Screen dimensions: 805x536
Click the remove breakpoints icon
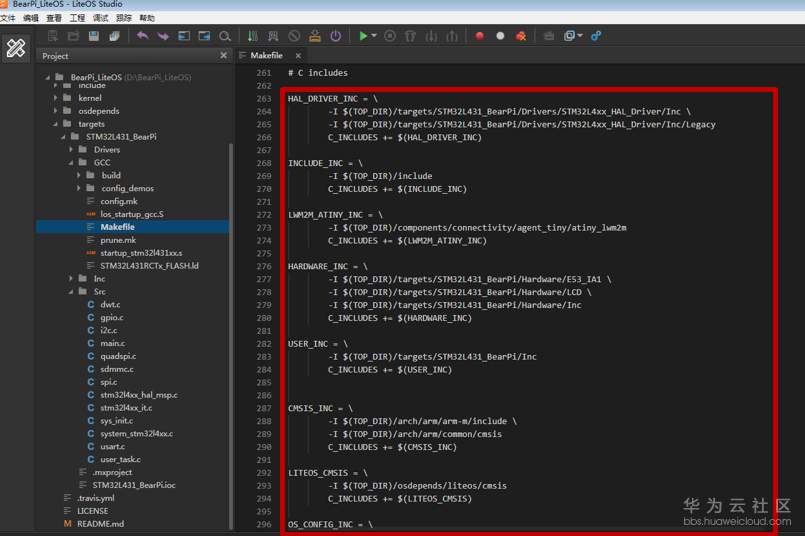pos(521,36)
